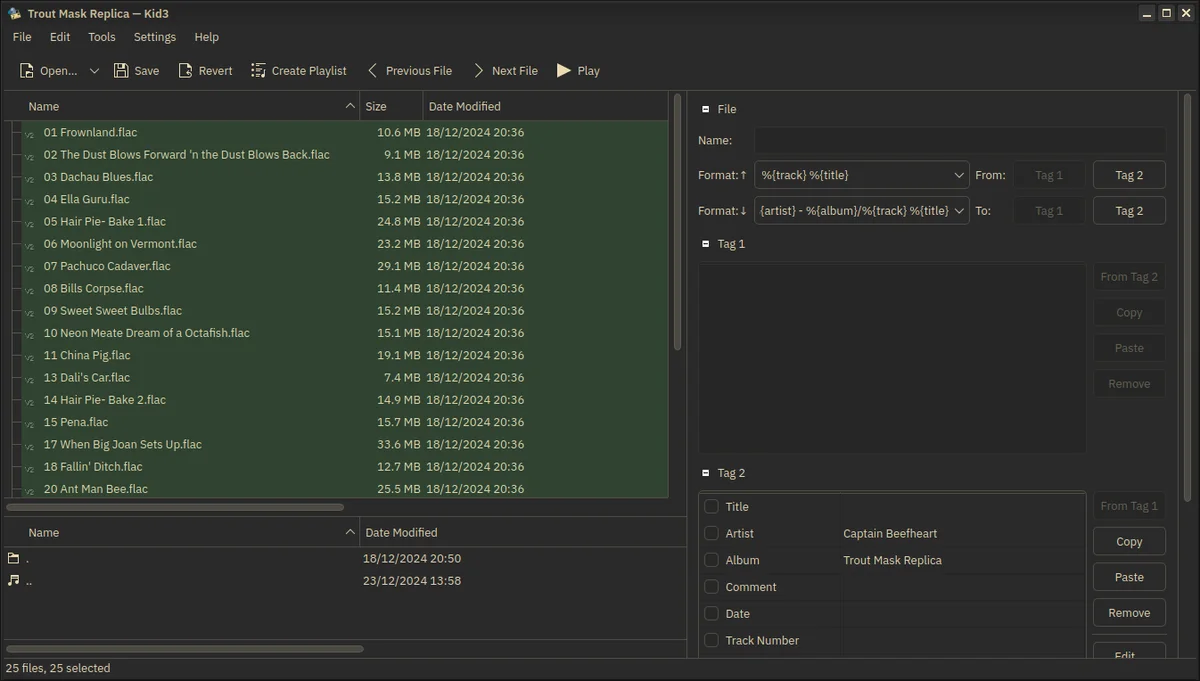
Task: Select the Revert icon
Action: pyautogui.click(x=184, y=70)
